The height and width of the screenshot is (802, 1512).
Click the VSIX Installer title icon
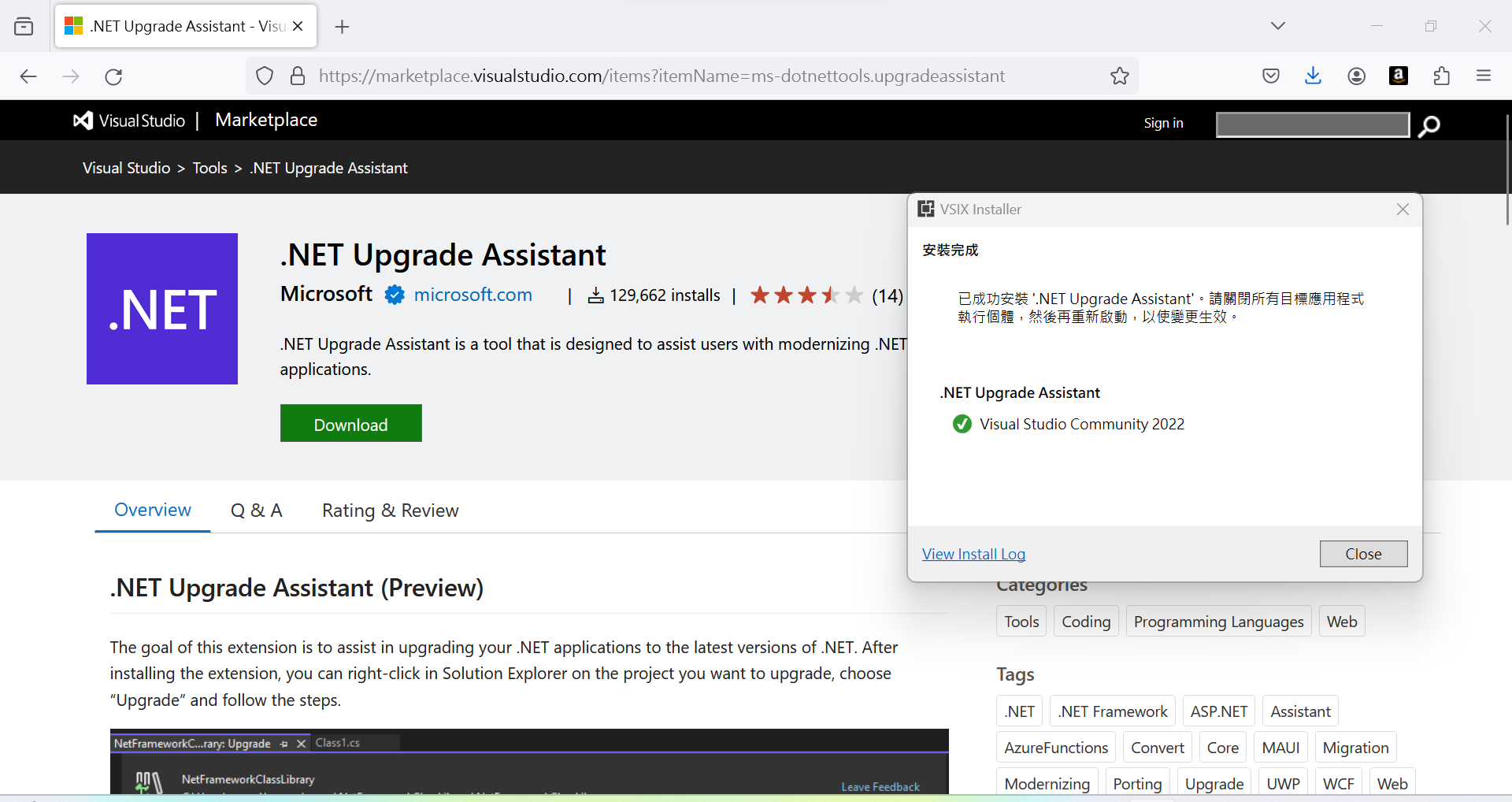point(926,209)
